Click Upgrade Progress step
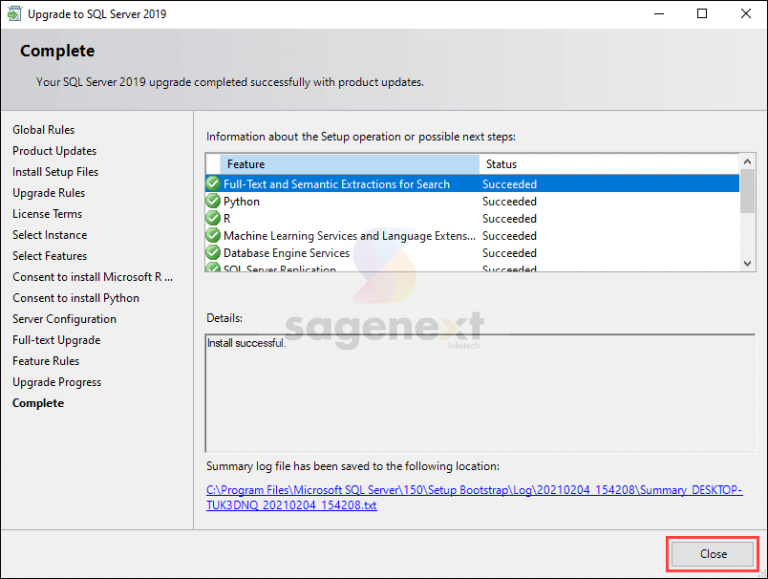Image resolution: width=768 pixels, height=579 pixels. pyautogui.click(x=57, y=382)
